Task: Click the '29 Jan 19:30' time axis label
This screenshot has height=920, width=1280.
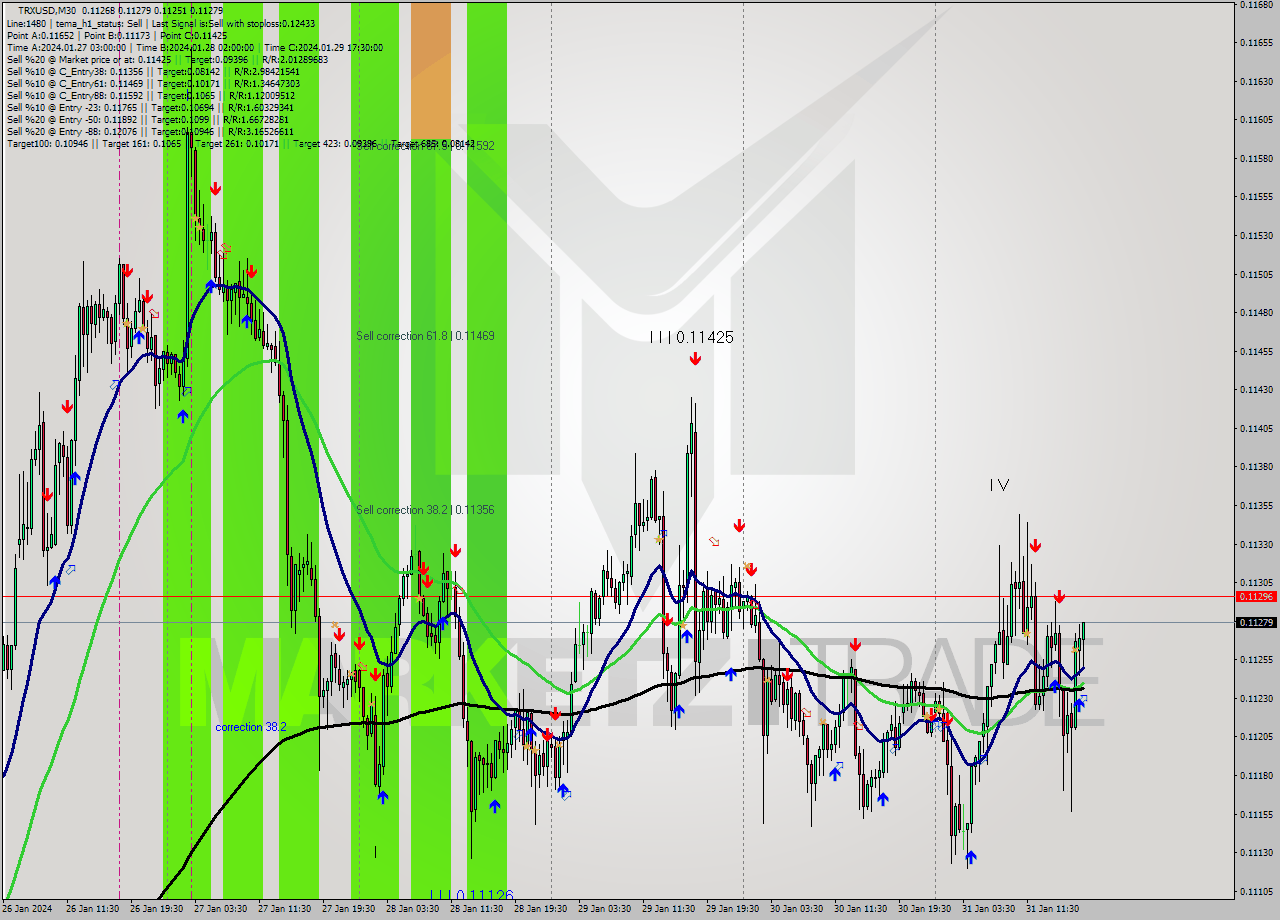Action: (732, 909)
